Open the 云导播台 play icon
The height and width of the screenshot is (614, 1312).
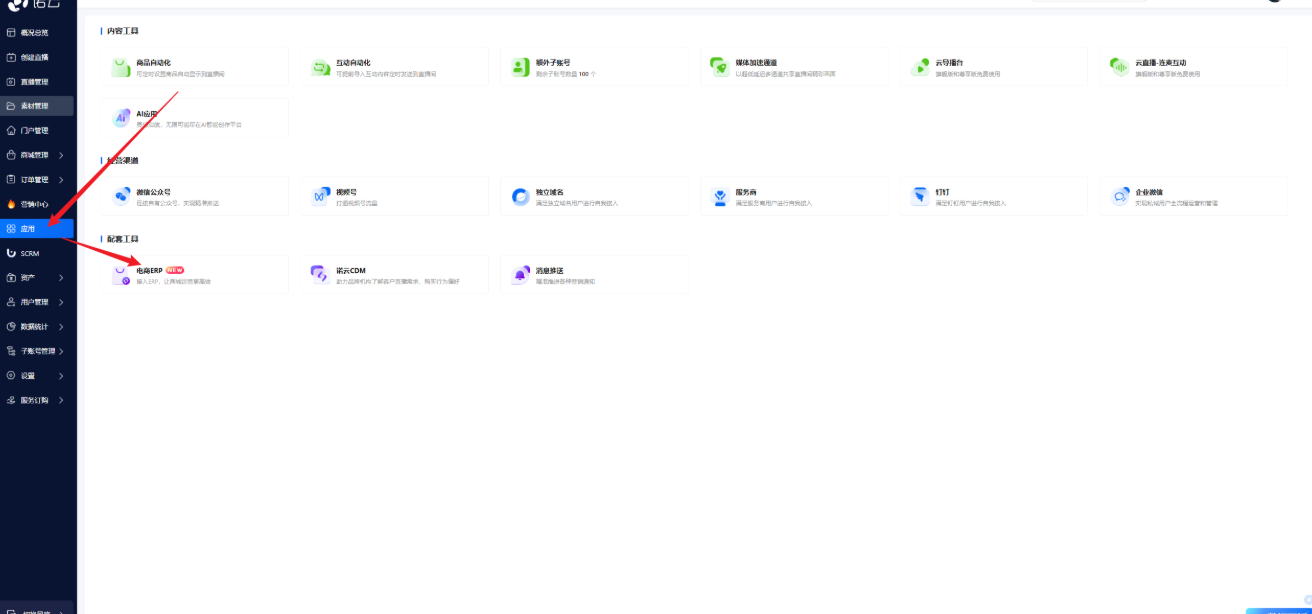click(x=920, y=67)
